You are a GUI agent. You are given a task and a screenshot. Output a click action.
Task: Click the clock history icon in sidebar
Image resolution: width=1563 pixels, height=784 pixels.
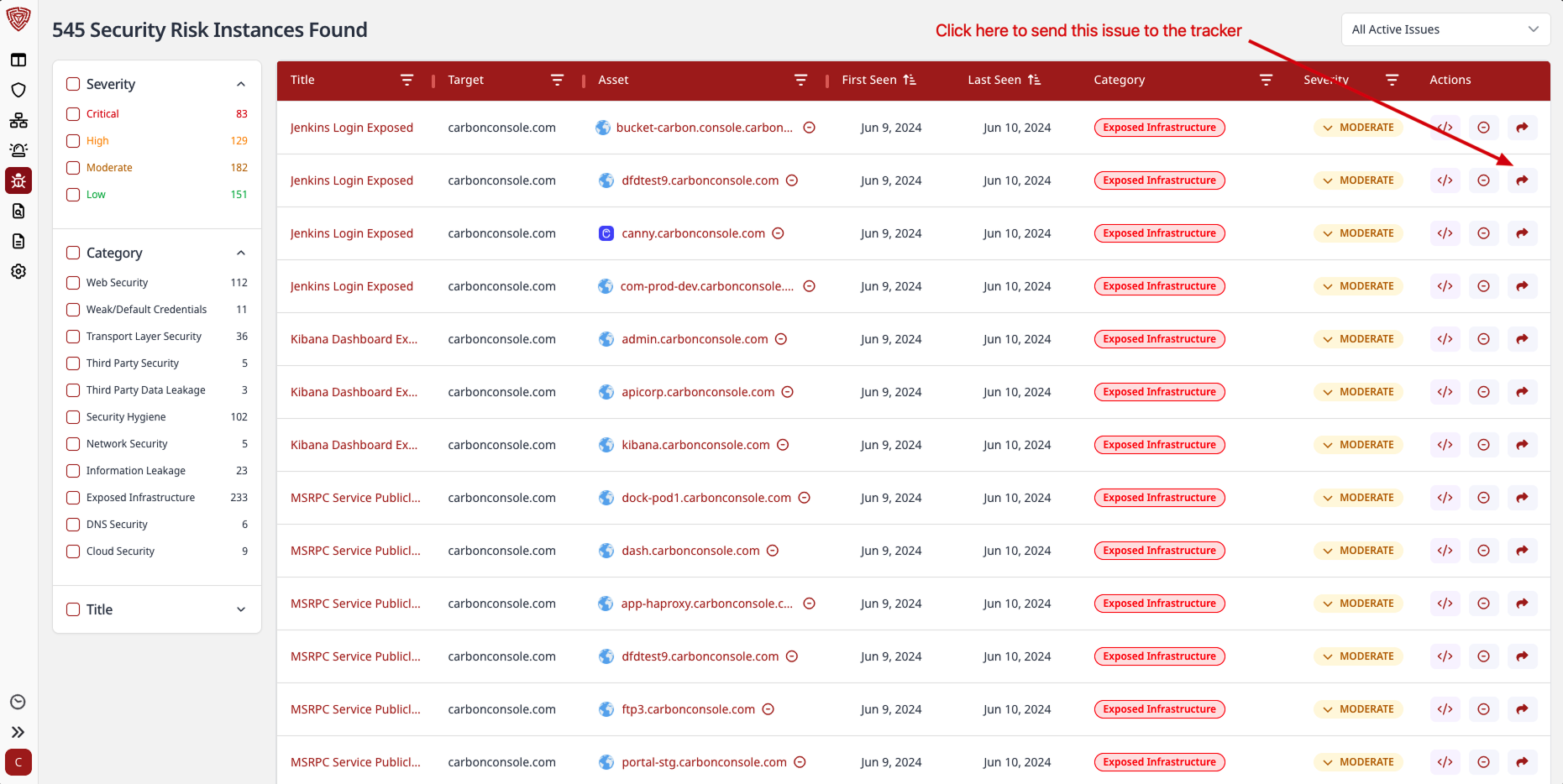click(x=18, y=702)
